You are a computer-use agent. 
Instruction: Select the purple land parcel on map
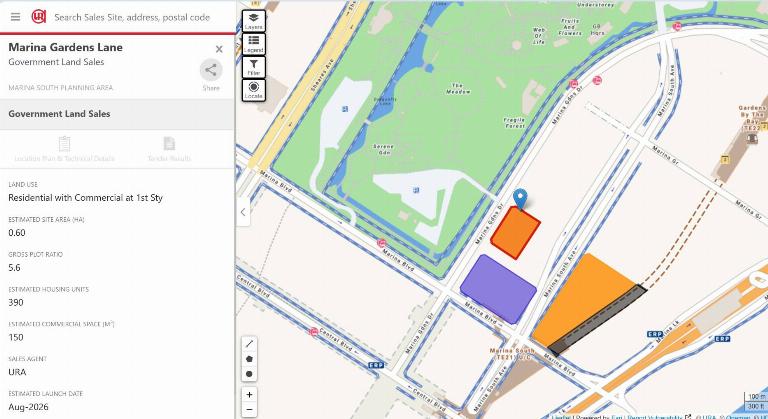coord(499,289)
